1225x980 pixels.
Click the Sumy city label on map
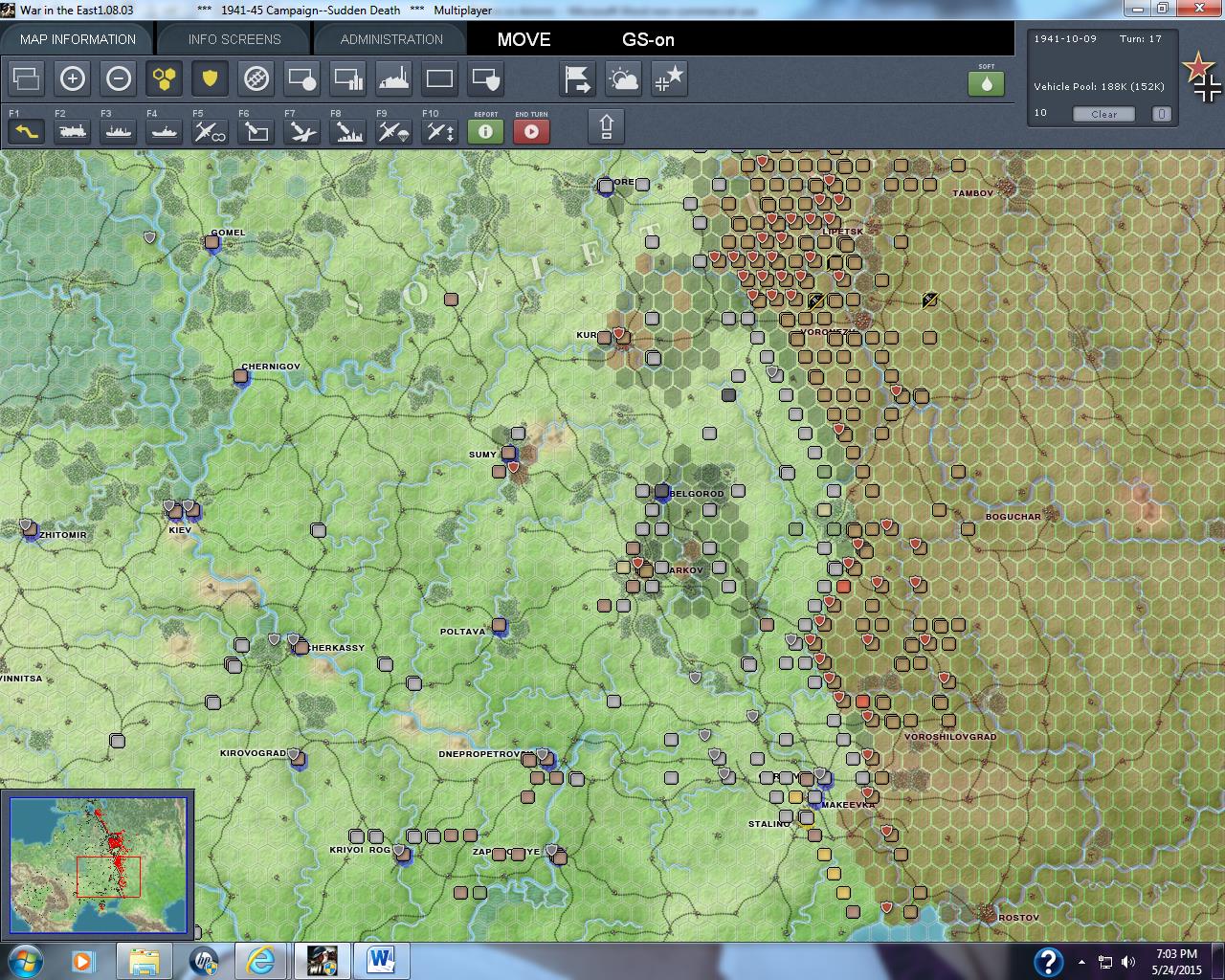(482, 455)
